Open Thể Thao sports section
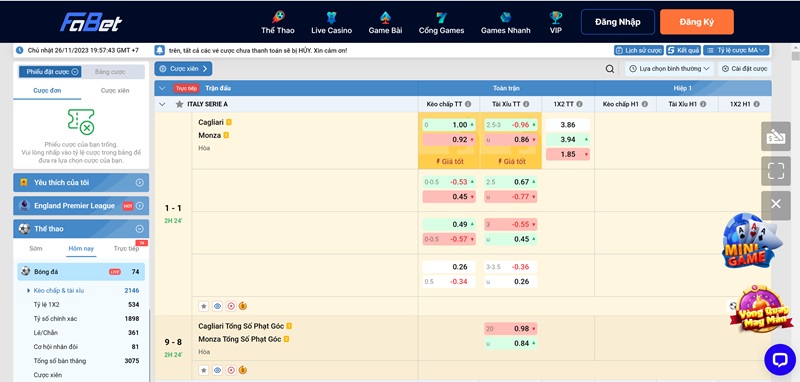The width and height of the screenshot is (800, 382). point(278,22)
